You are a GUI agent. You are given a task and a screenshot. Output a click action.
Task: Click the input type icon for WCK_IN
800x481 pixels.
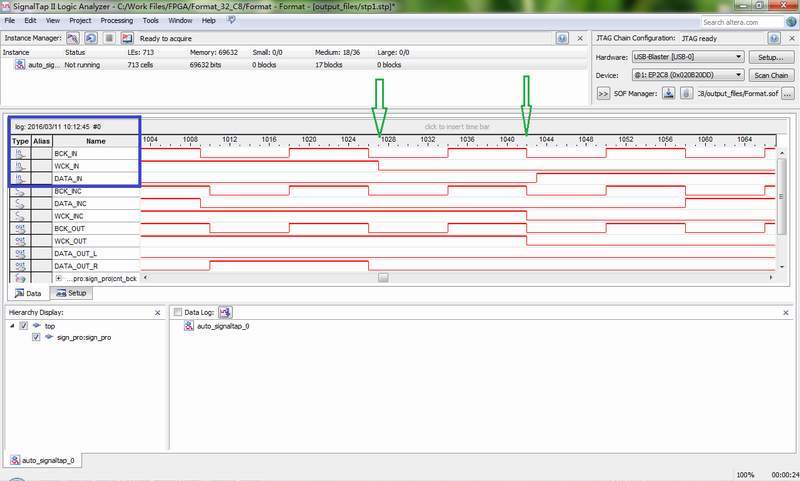(x=20, y=166)
